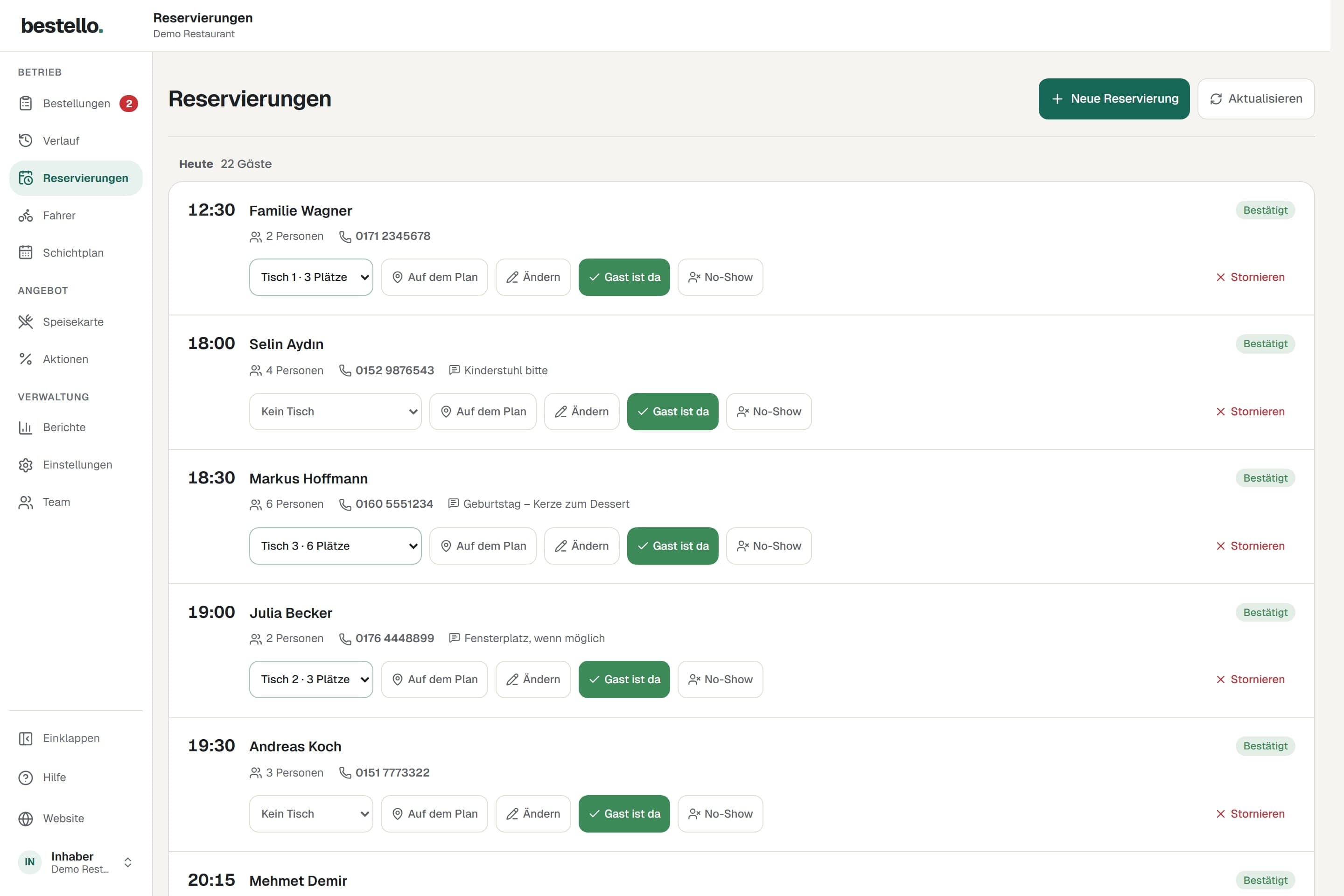Click the Speisekarte utensils icon
Image resolution: width=1344 pixels, height=896 pixels.
click(x=26, y=322)
